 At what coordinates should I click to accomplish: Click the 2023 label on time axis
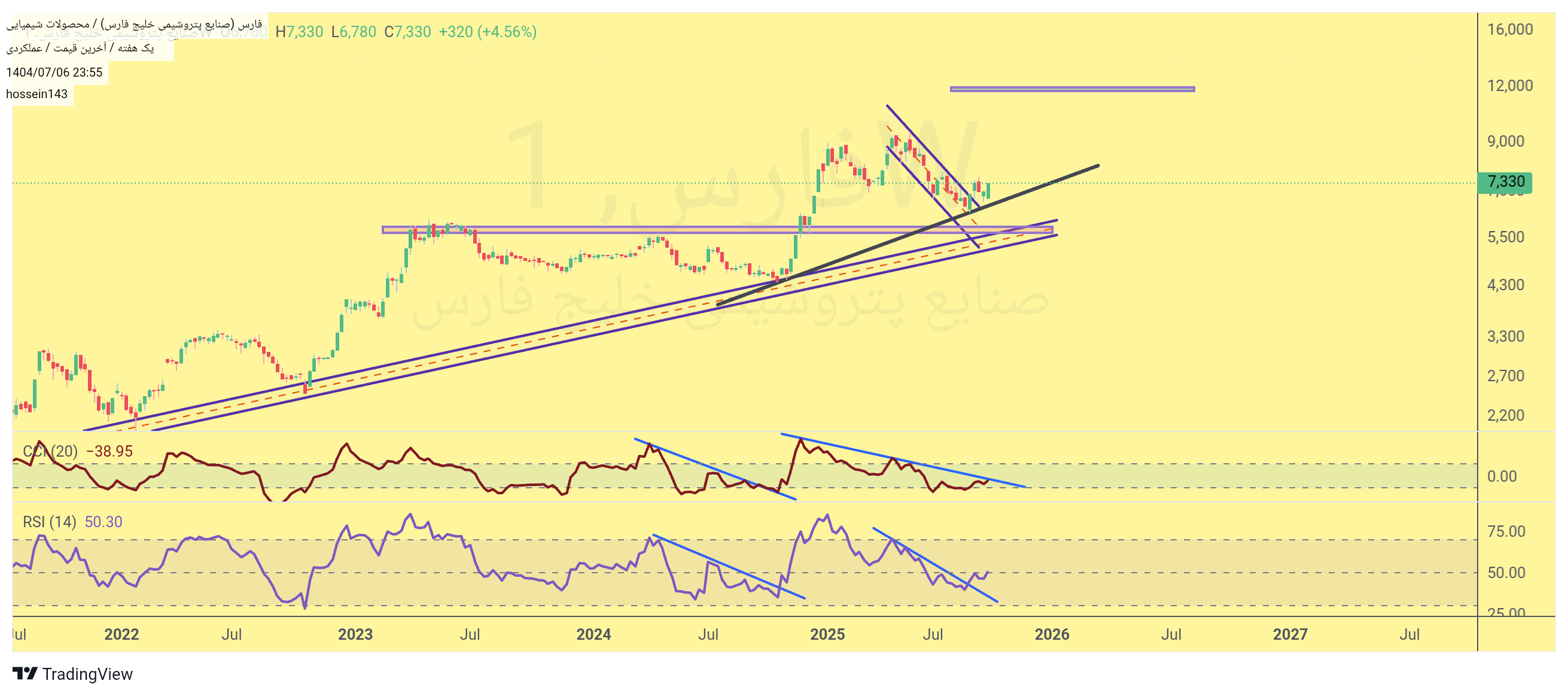click(355, 634)
